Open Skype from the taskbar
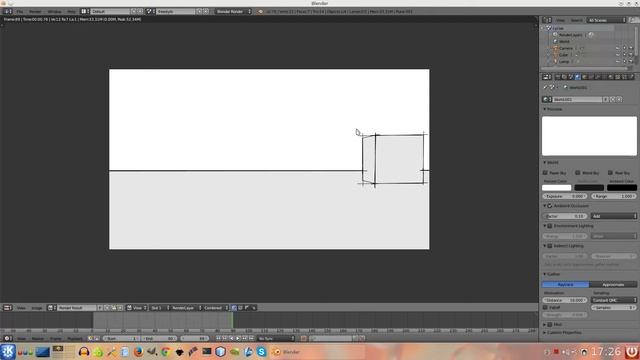640x360 pixels. [x=262, y=351]
